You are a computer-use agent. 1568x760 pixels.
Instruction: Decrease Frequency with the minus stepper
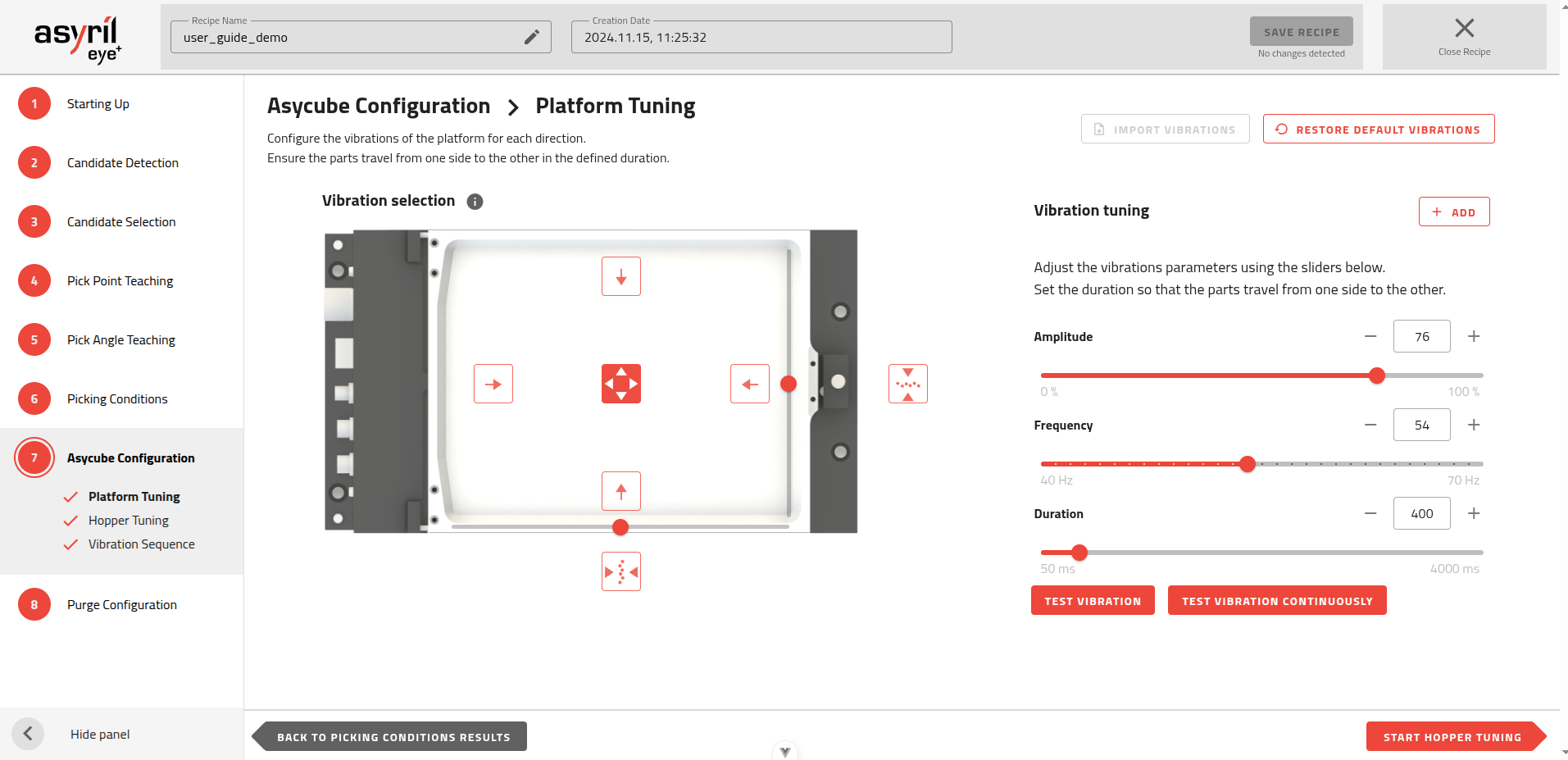pos(1370,425)
